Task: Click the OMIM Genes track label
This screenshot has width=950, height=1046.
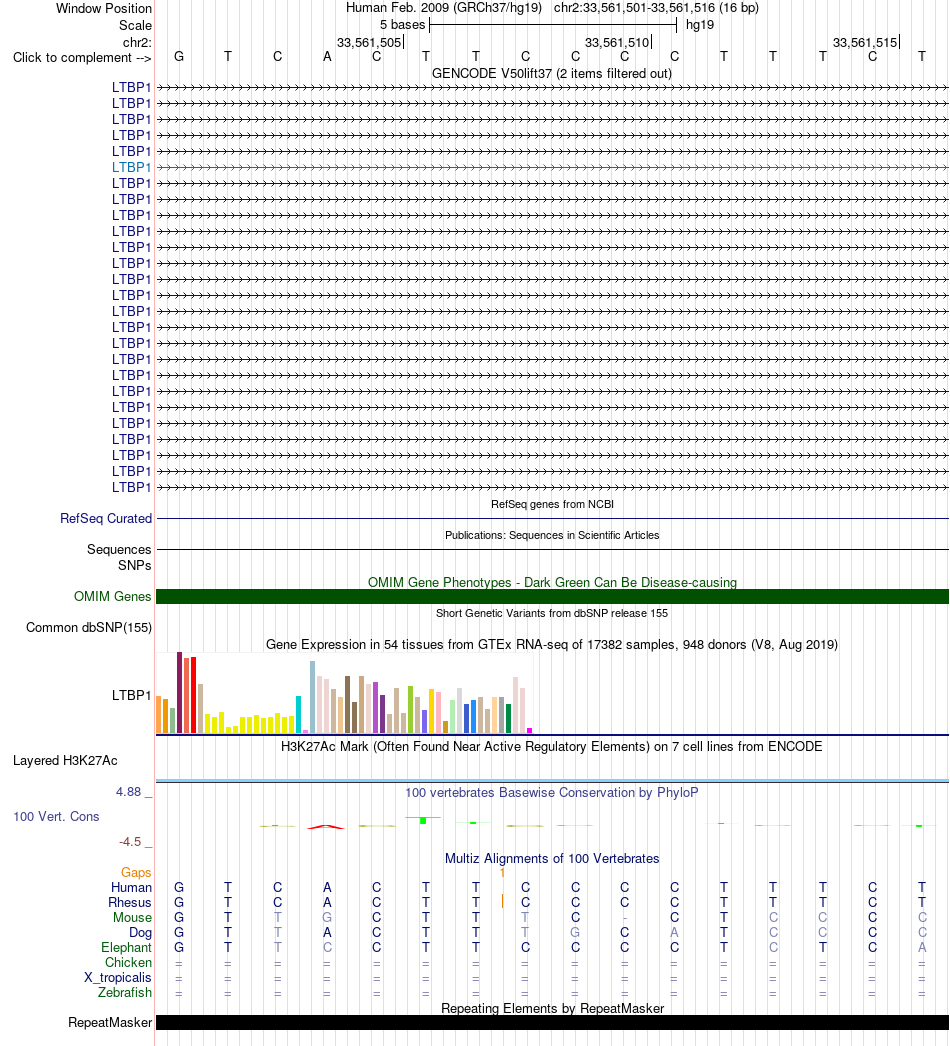Action: (113, 596)
